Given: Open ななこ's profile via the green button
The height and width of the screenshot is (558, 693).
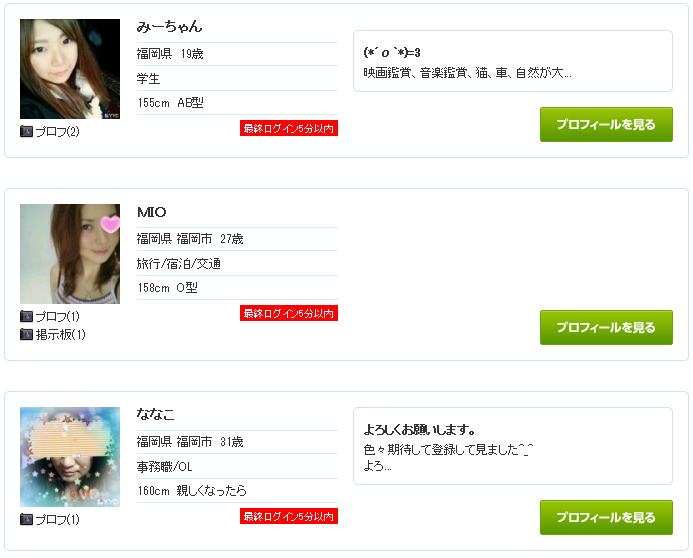Looking at the screenshot, I should (x=606, y=517).
